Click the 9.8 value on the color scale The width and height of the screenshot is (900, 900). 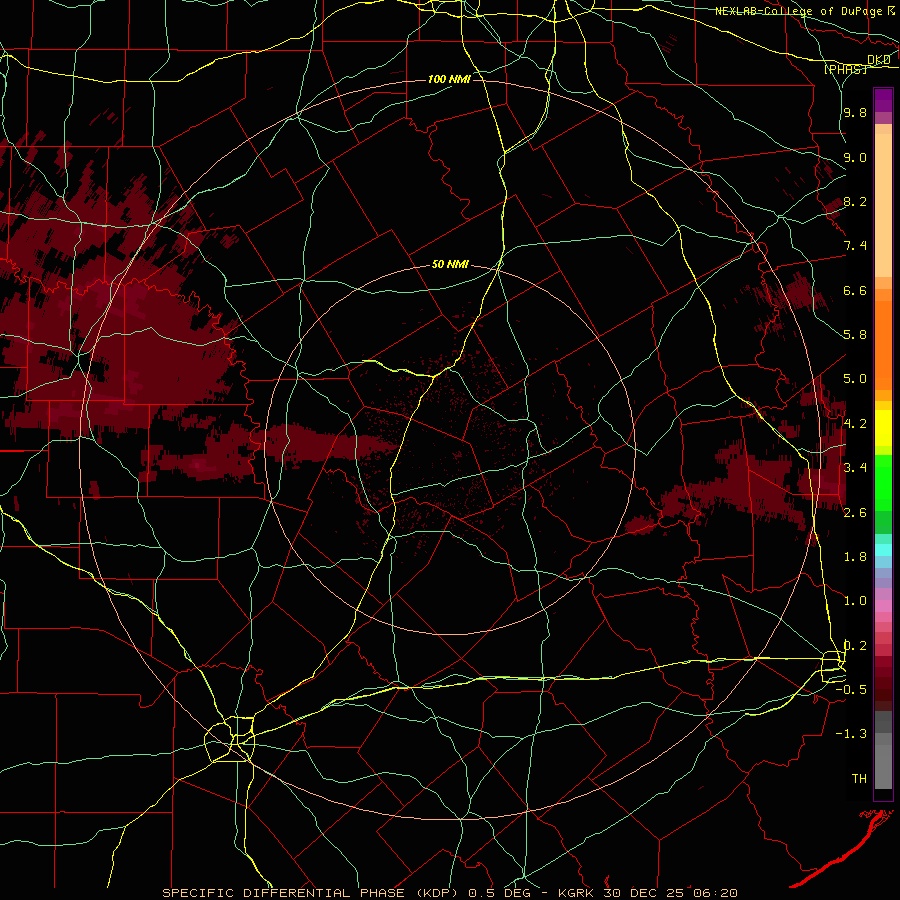point(855,112)
